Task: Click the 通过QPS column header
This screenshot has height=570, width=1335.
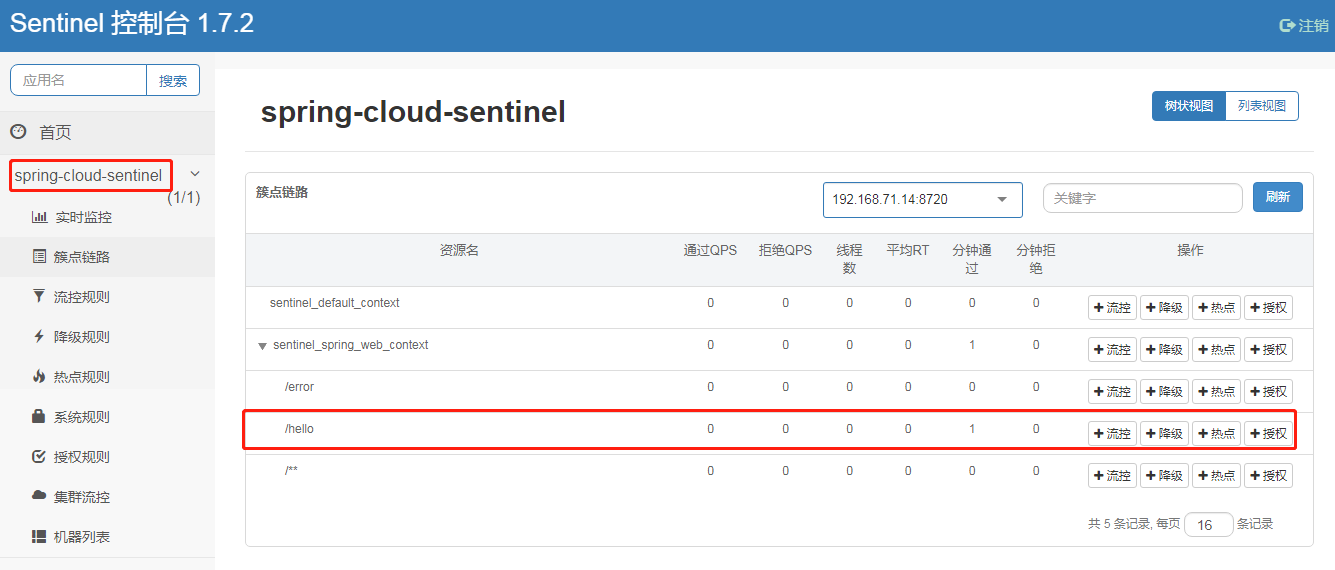Action: point(710,250)
